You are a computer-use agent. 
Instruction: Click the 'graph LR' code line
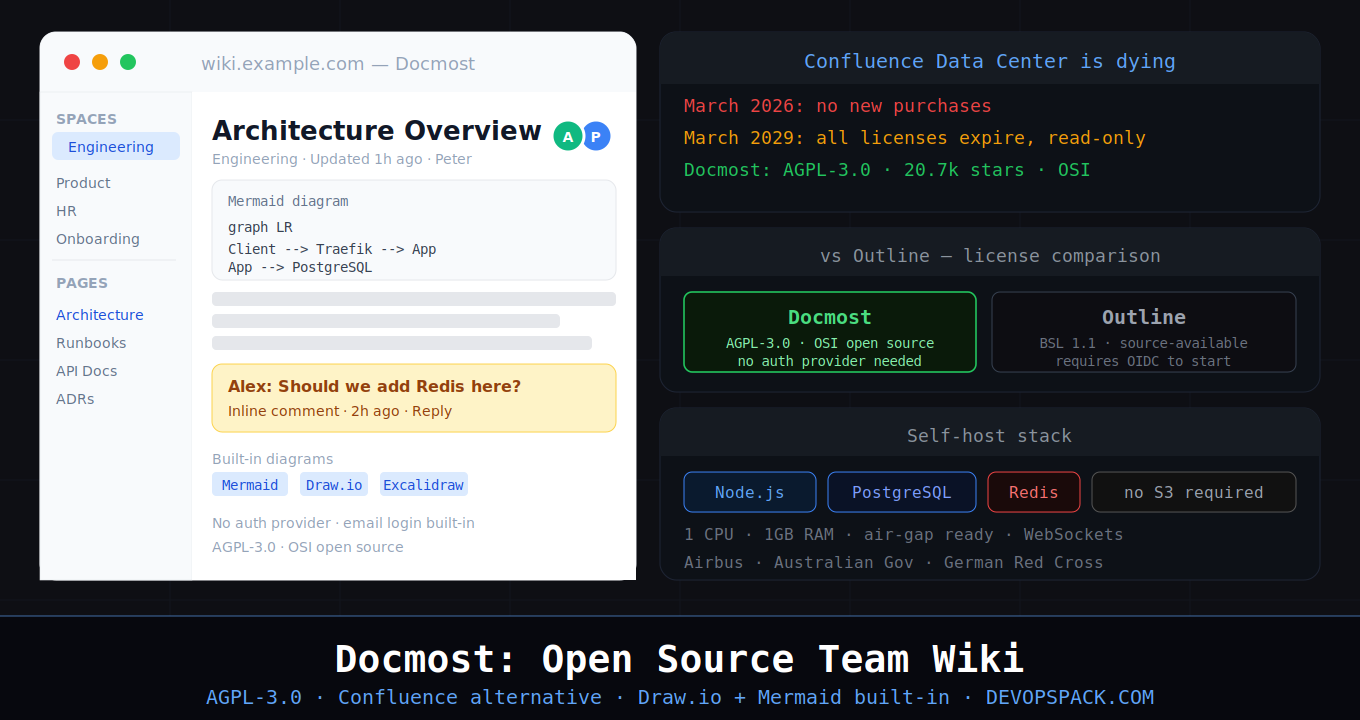point(260,227)
